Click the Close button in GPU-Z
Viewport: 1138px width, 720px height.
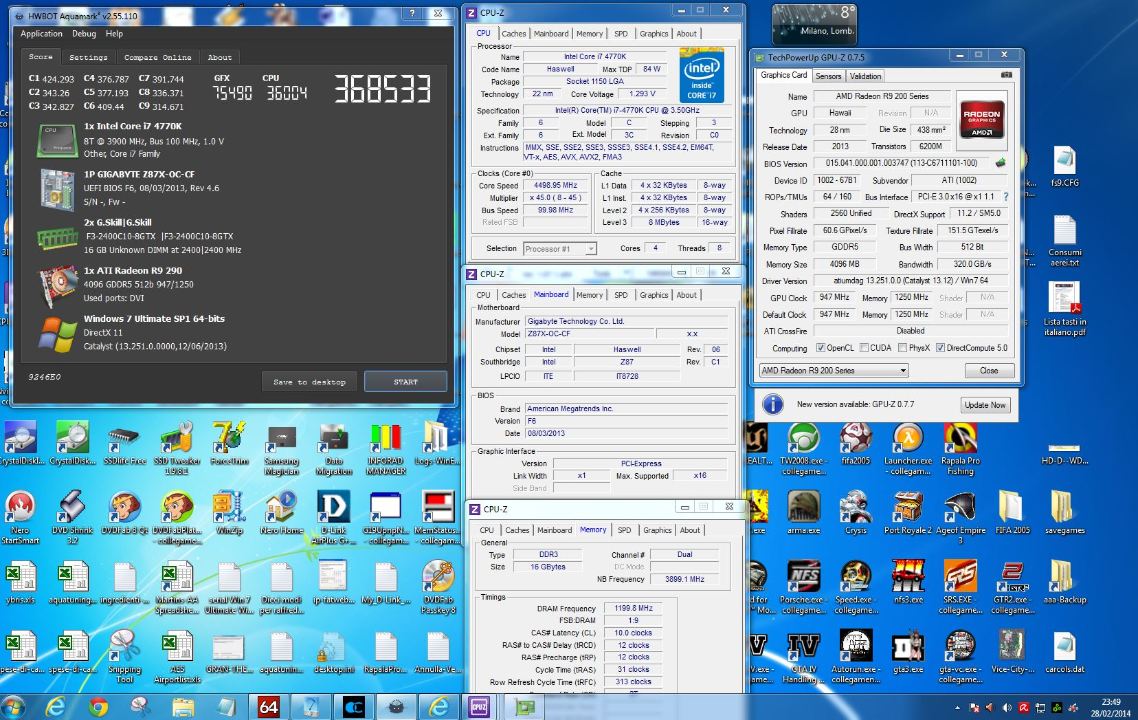988,370
